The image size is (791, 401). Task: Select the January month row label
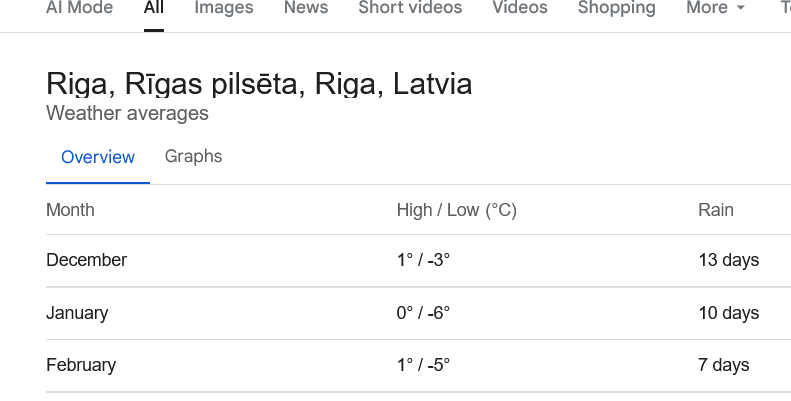(77, 313)
